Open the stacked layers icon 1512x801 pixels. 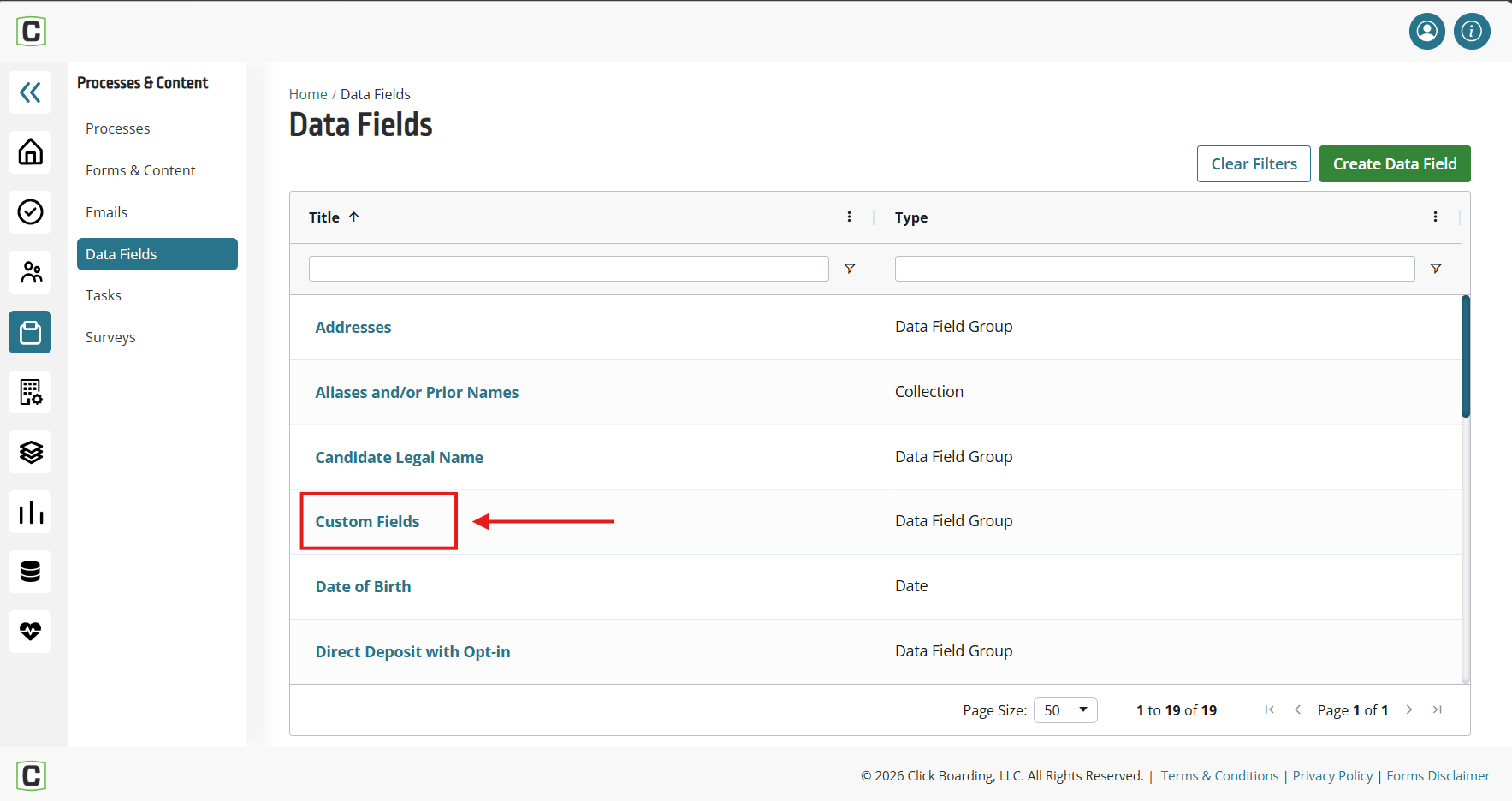pyautogui.click(x=30, y=452)
